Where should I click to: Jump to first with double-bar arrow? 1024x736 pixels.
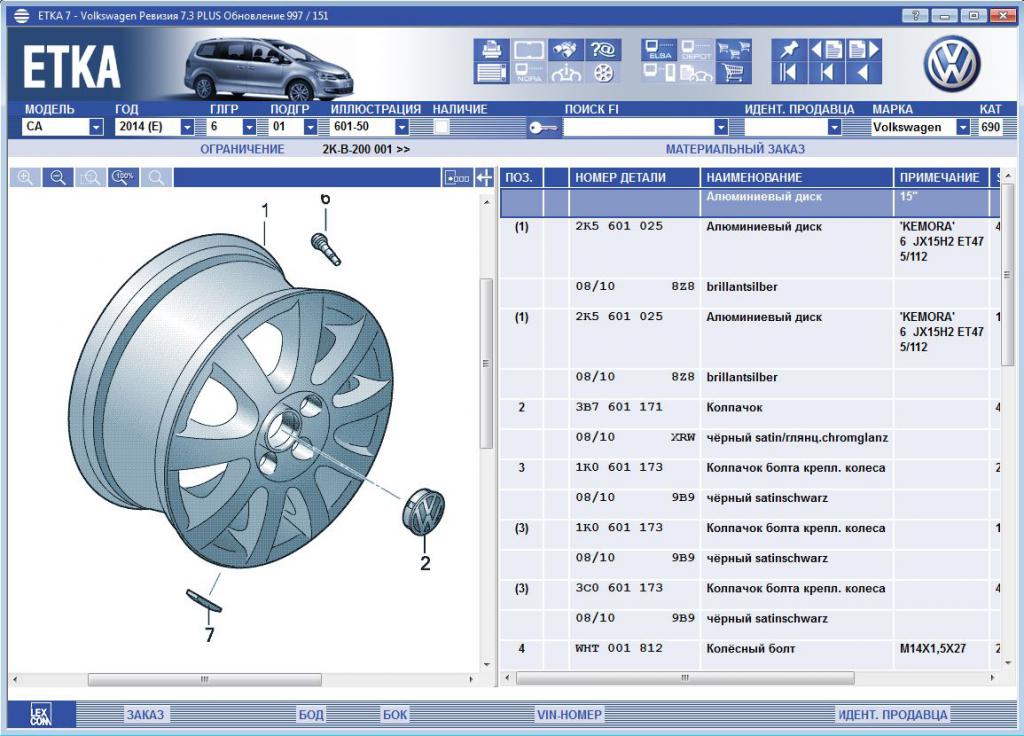click(788, 72)
